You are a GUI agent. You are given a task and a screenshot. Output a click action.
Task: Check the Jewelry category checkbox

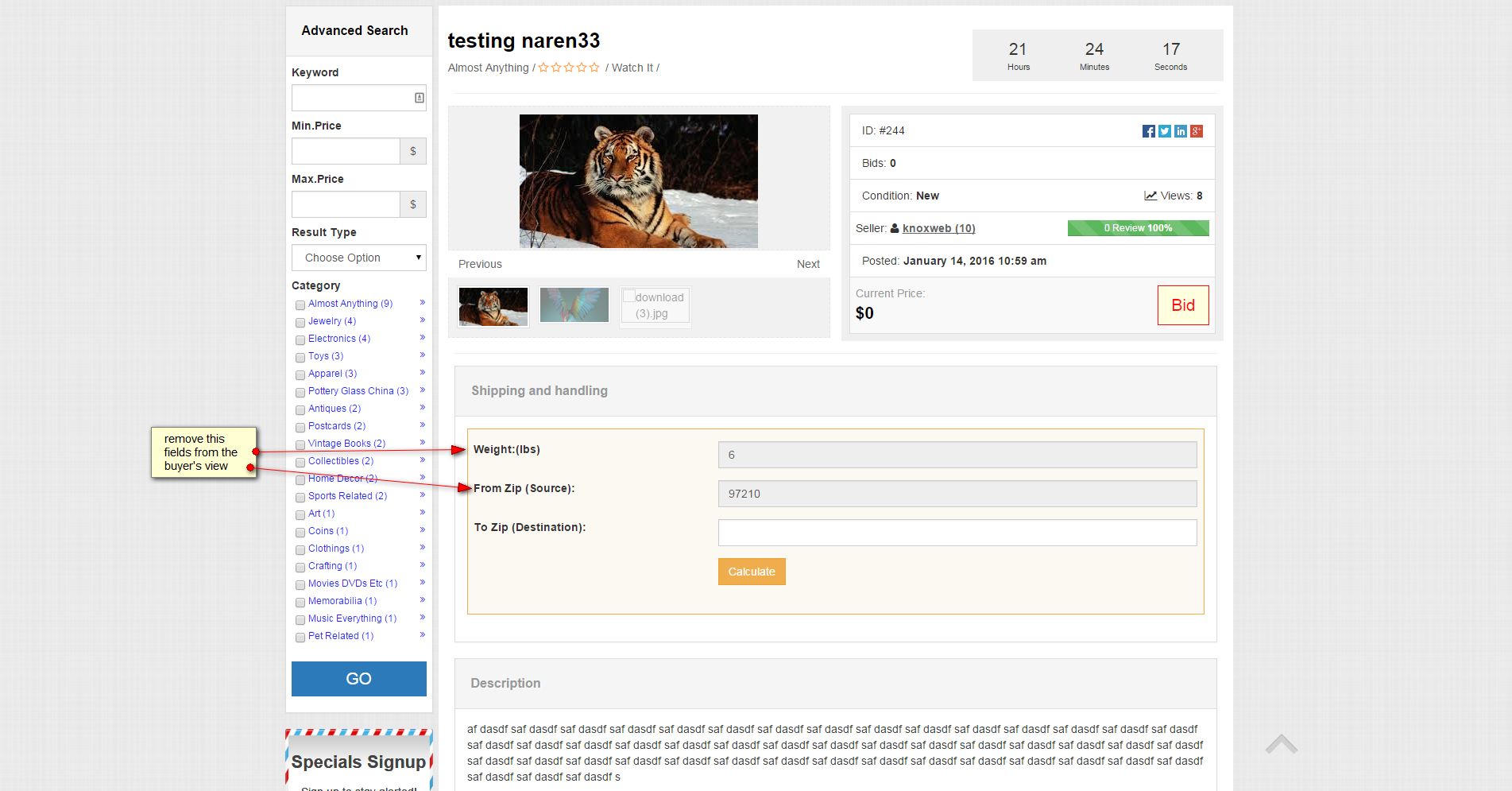pyautogui.click(x=300, y=323)
